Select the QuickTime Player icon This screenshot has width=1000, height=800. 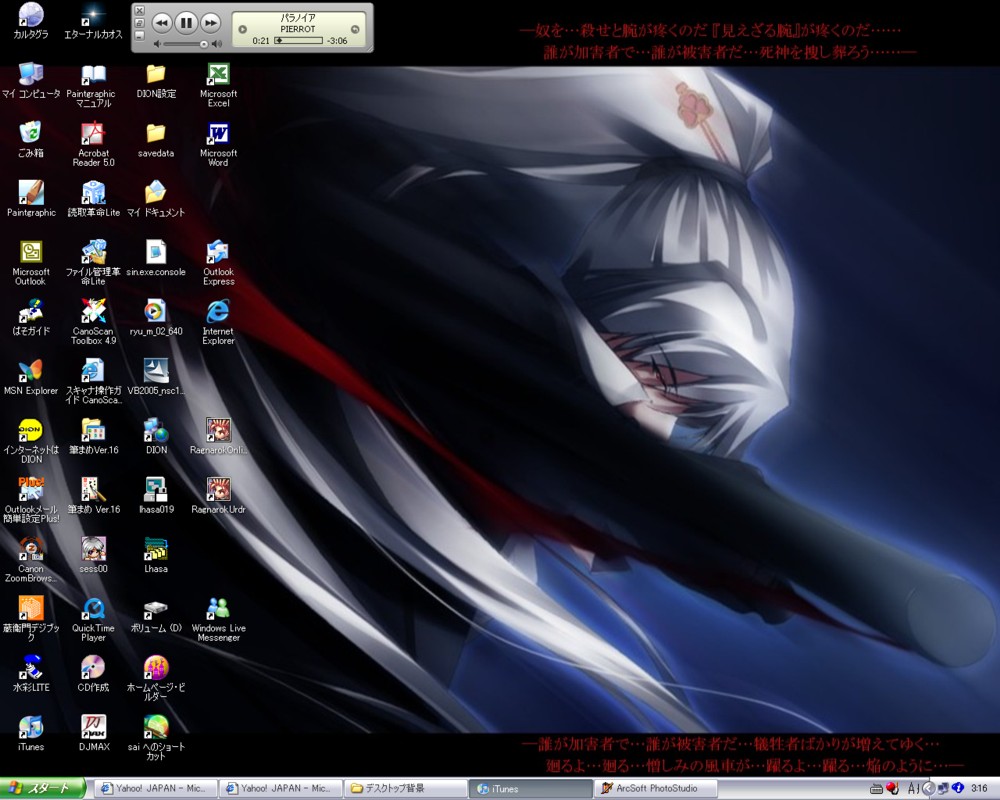93,619
